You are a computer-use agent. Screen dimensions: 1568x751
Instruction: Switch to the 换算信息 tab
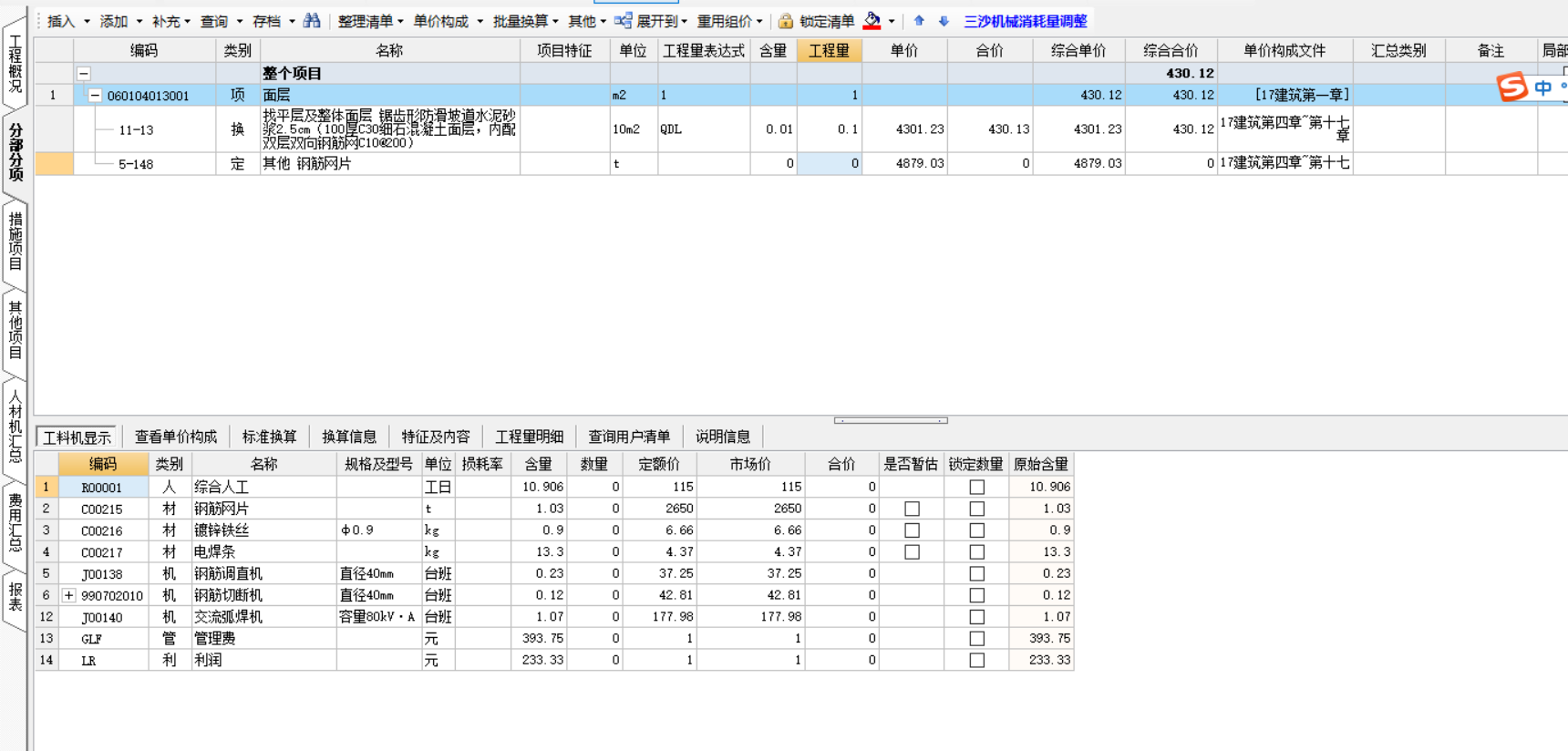[349, 437]
